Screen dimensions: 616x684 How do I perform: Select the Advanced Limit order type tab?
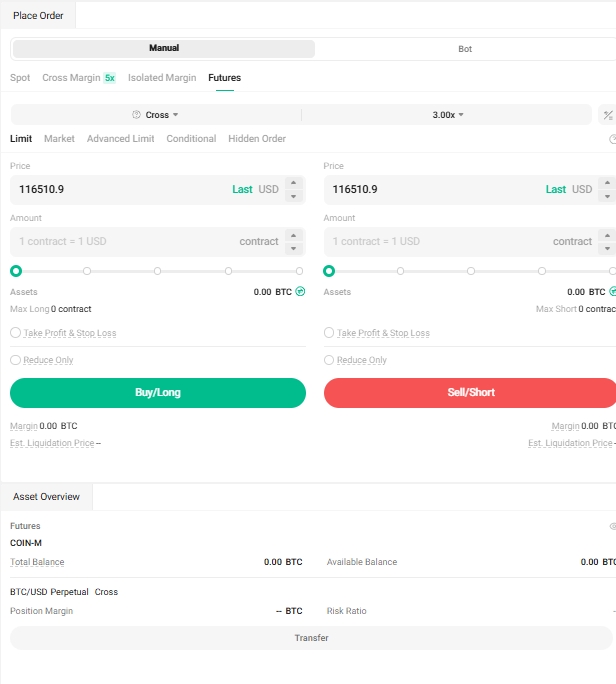pos(120,139)
